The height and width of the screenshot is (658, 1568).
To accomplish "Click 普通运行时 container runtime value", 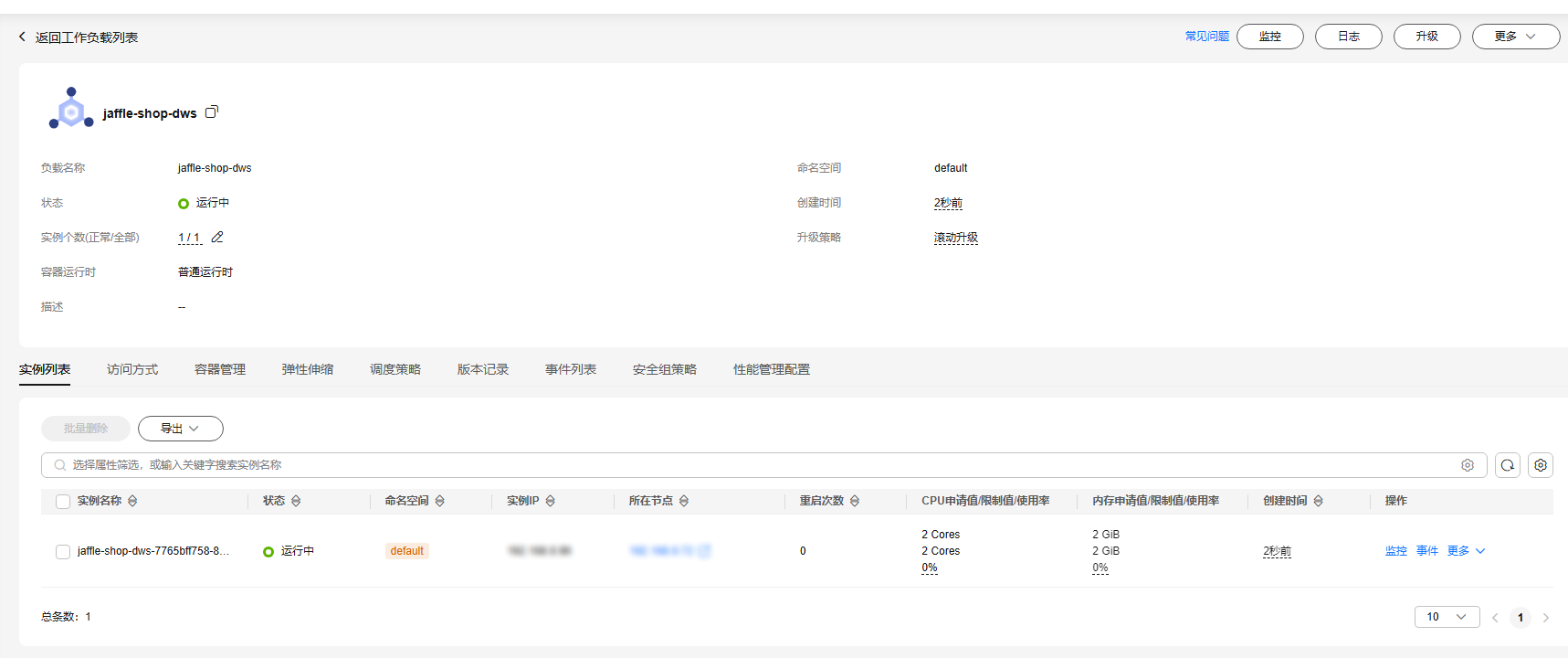I will coord(205,272).
